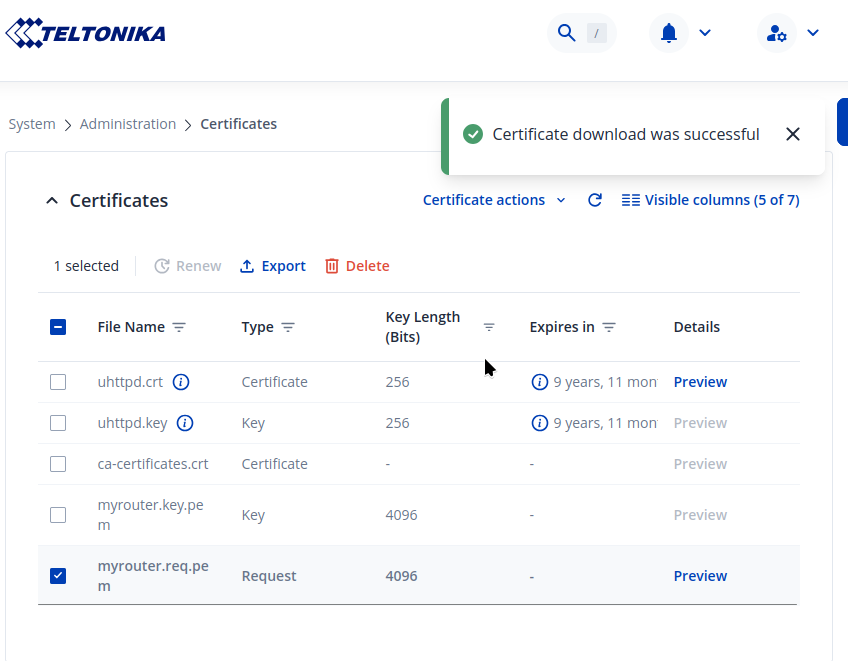Image resolution: width=848 pixels, height=661 pixels.
Task: Open user settings account menu
Action: 777,33
